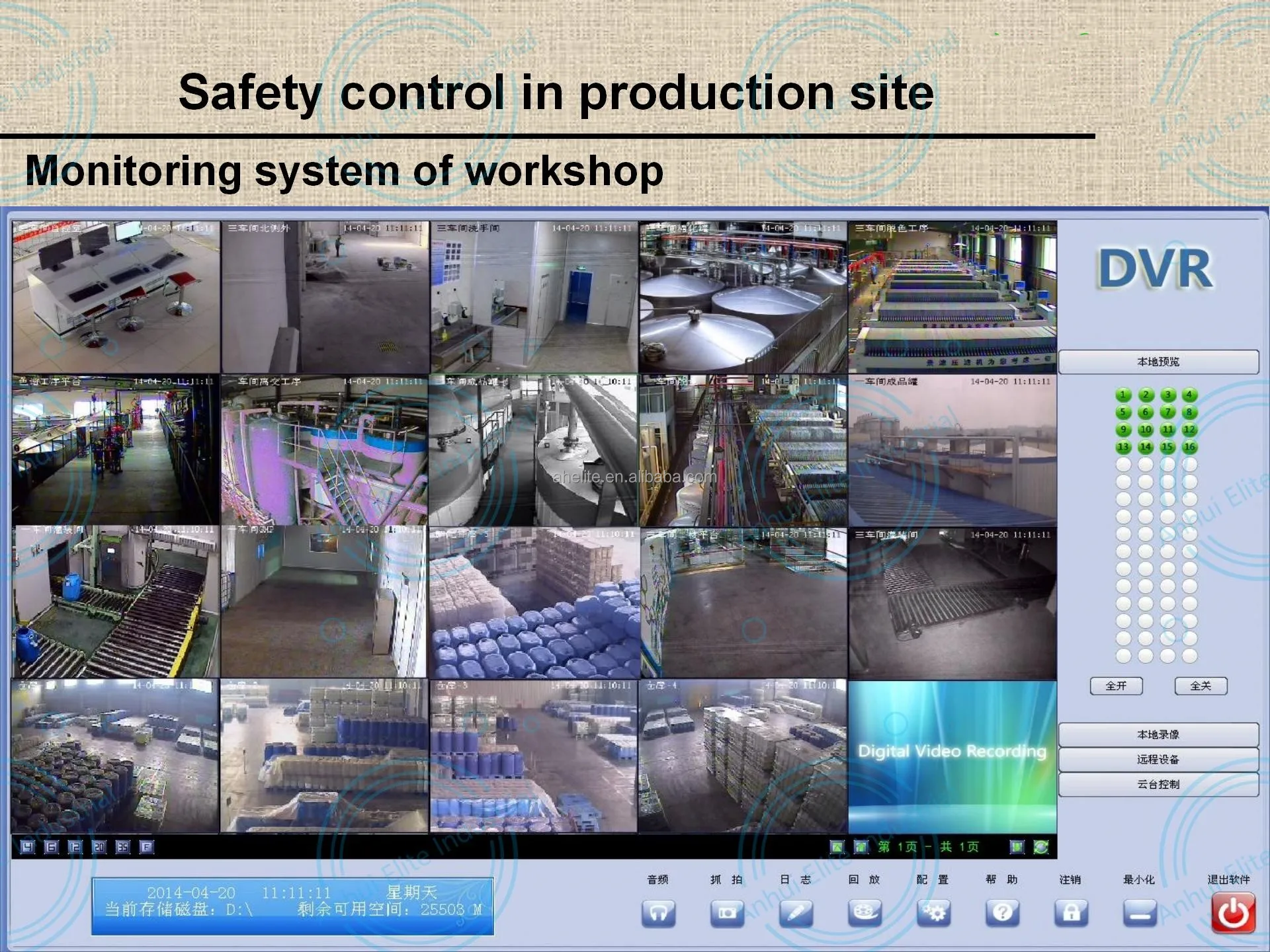Image resolution: width=1270 pixels, height=952 pixels.
Task: Click the 全关 close-all button
Action: click(x=1201, y=686)
